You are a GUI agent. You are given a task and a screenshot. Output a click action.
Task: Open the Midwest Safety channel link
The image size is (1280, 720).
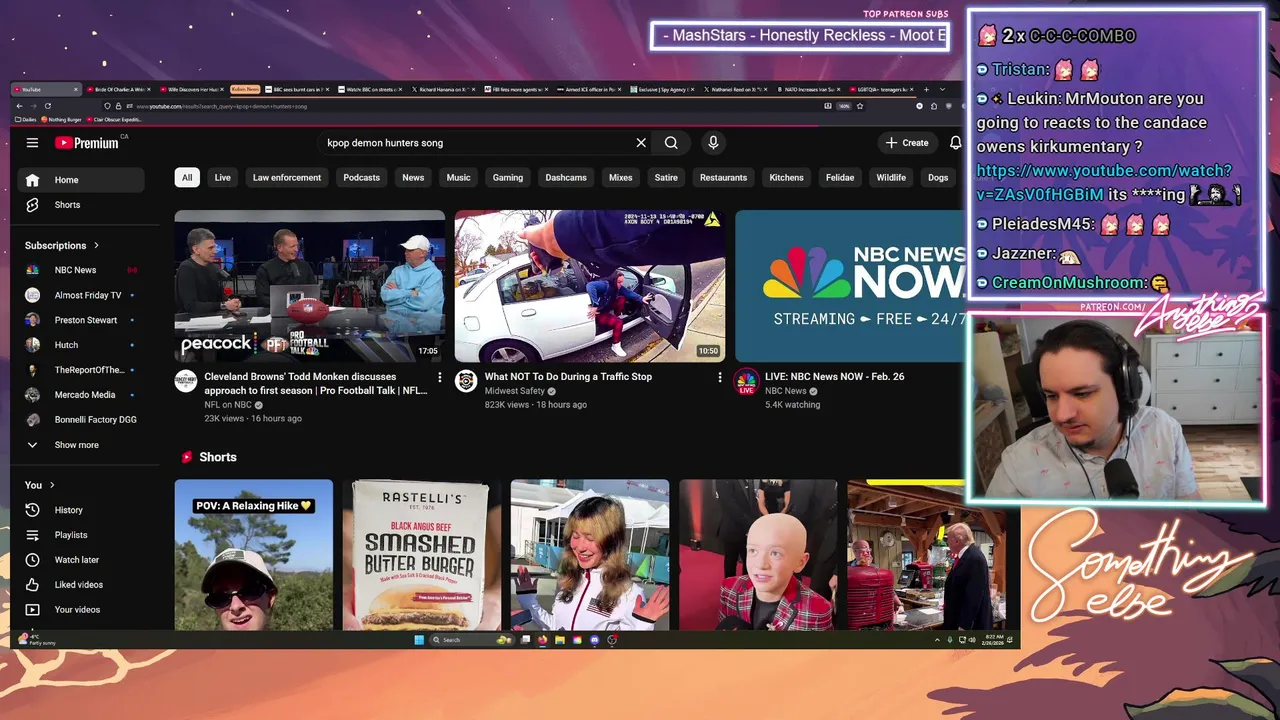pos(515,391)
